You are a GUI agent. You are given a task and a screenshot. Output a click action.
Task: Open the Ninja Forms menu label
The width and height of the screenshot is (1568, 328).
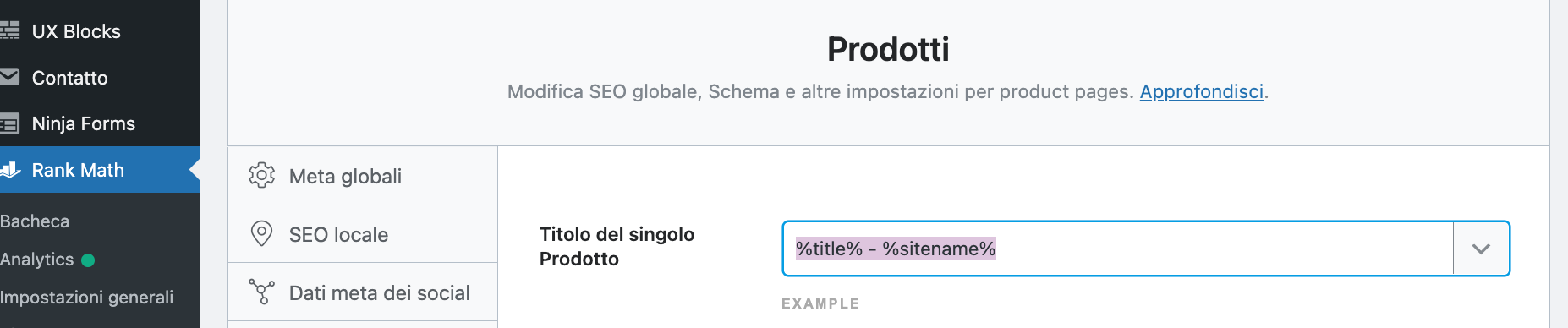(x=84, y=123)
